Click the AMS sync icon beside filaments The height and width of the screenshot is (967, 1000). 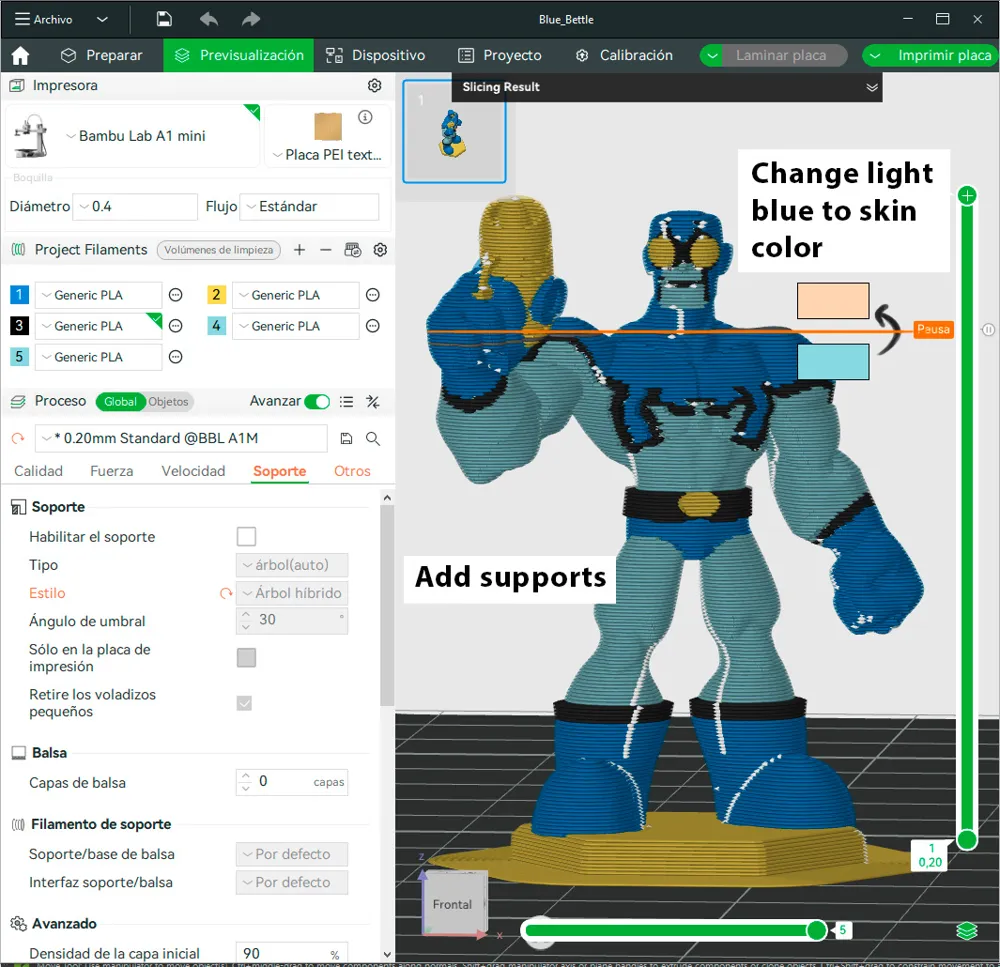tap(352, 250)
